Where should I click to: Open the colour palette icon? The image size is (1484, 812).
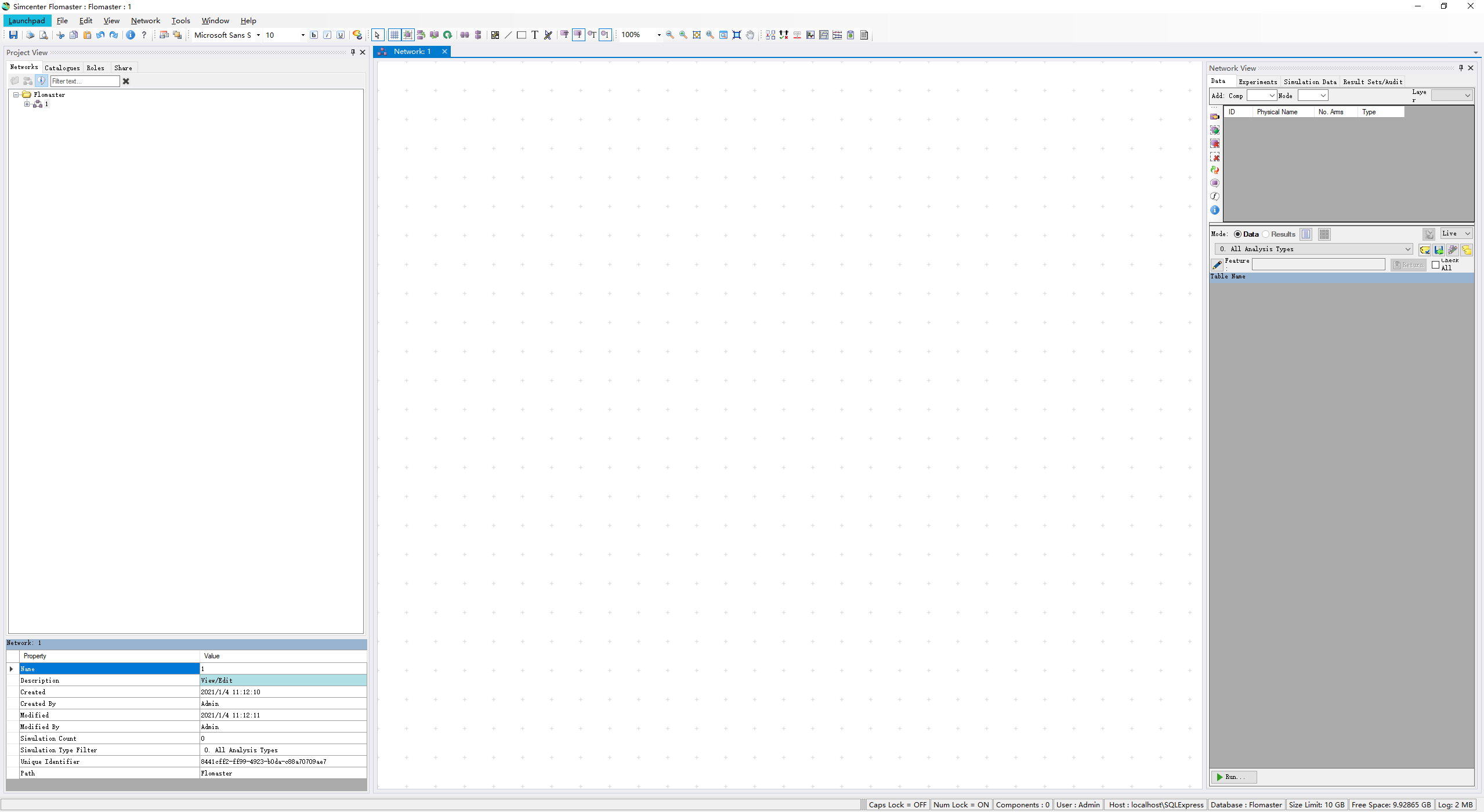pyautogui.click(x=357, y=35)
